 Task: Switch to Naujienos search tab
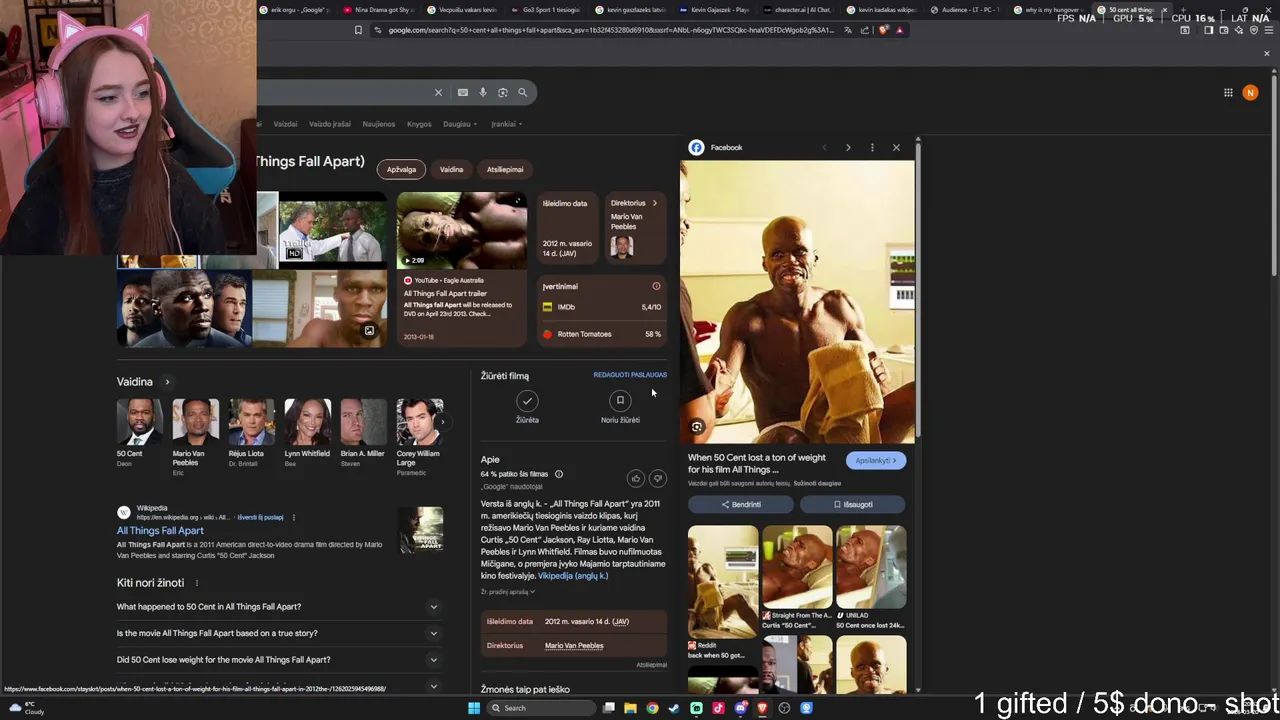click(379, 124)
